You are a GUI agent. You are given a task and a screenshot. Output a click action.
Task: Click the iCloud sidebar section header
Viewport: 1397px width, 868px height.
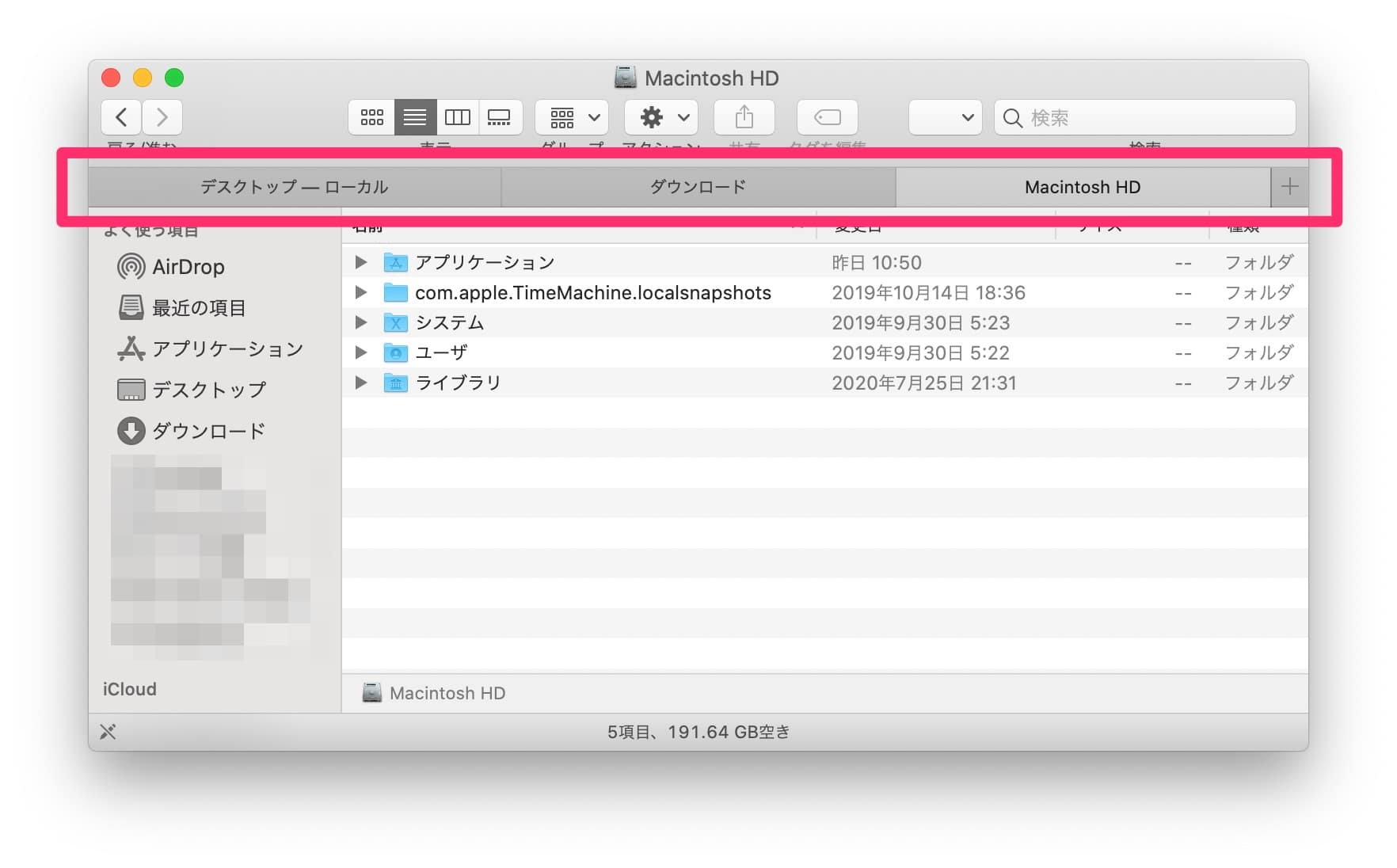(x=130, y=689)
